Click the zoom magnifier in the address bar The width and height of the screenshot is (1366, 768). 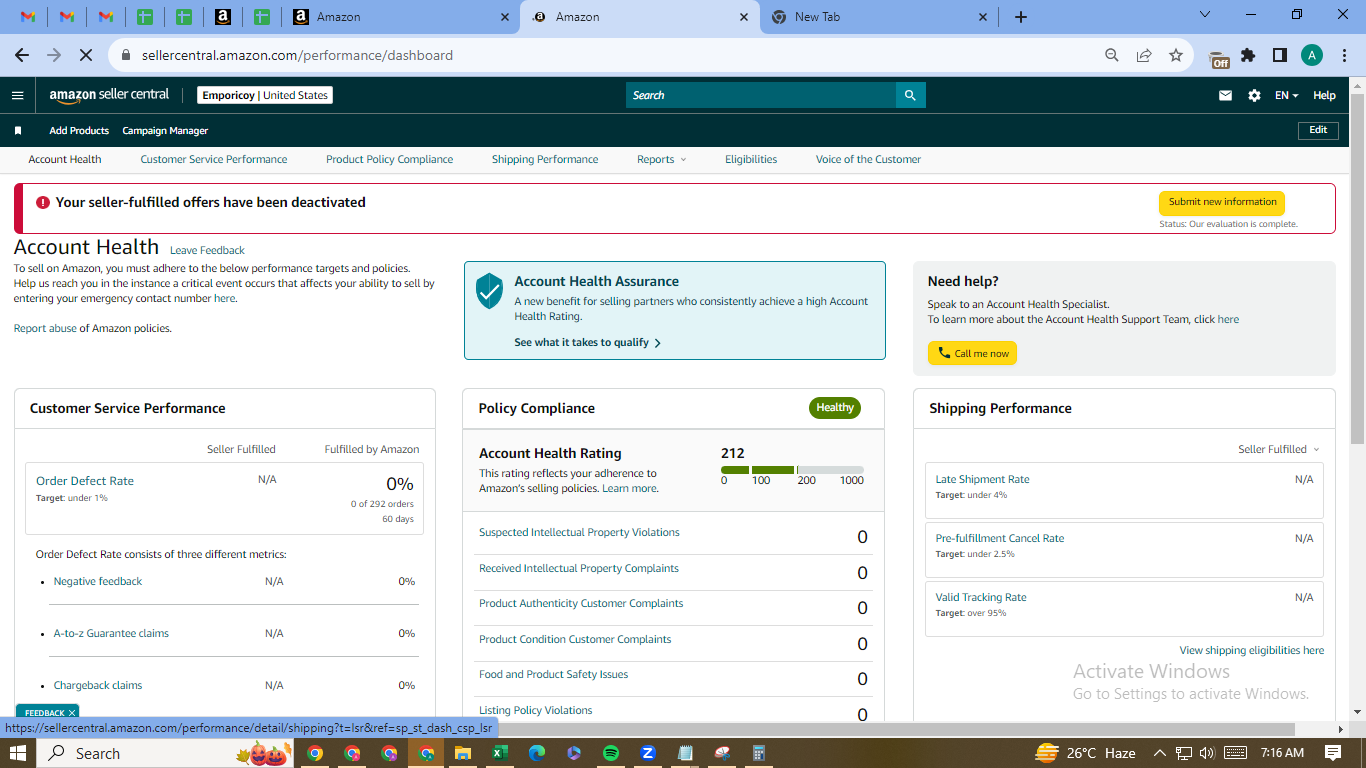click(x=1111, y=55)
